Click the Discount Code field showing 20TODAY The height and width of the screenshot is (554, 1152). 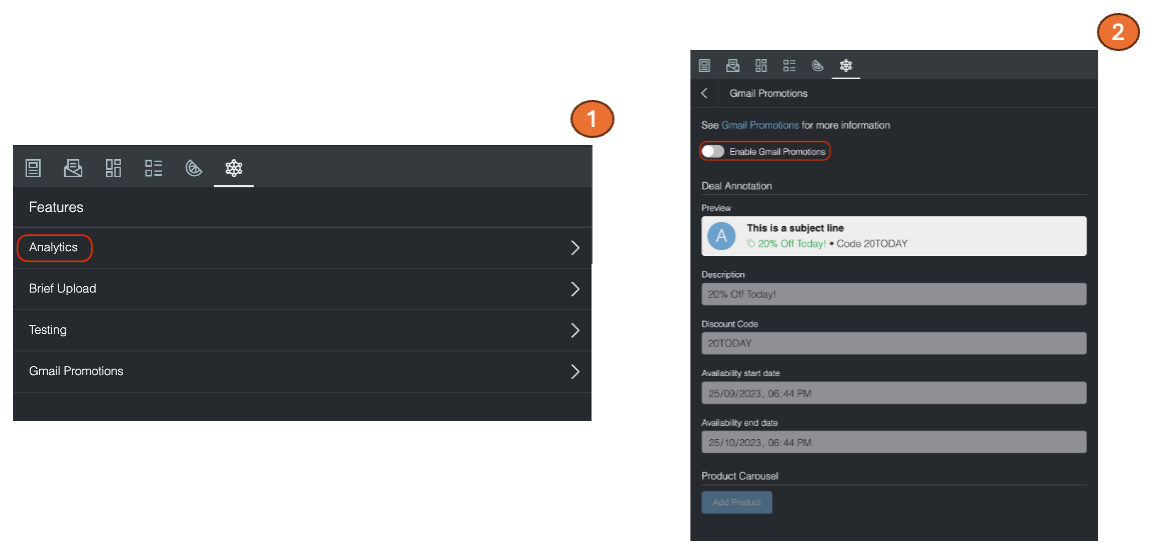click(x=894, y=343)
